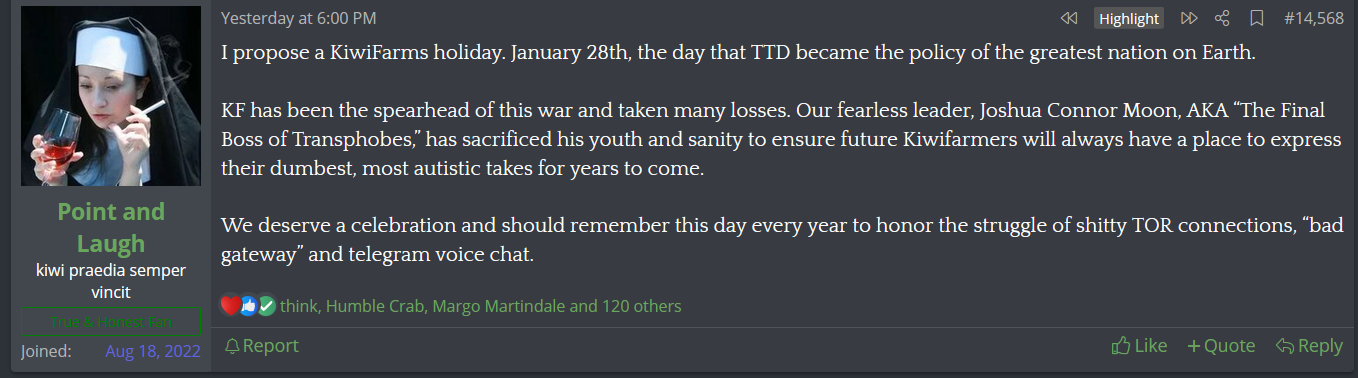Click the blue thumbs-up reaction icon
The width and height of the screenshot is (1358, 378).
tap(248, 306)
